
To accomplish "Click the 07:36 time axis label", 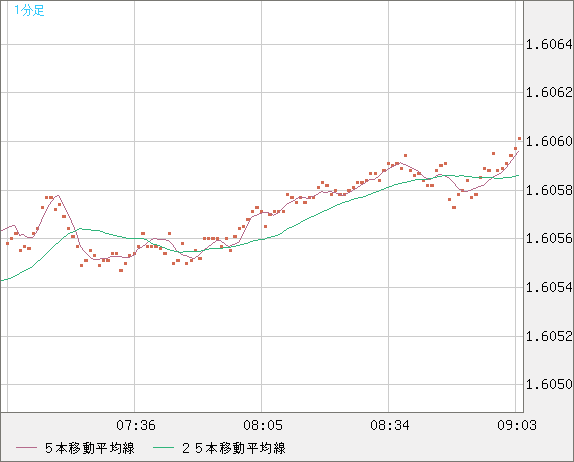I will tap(136, 425).
